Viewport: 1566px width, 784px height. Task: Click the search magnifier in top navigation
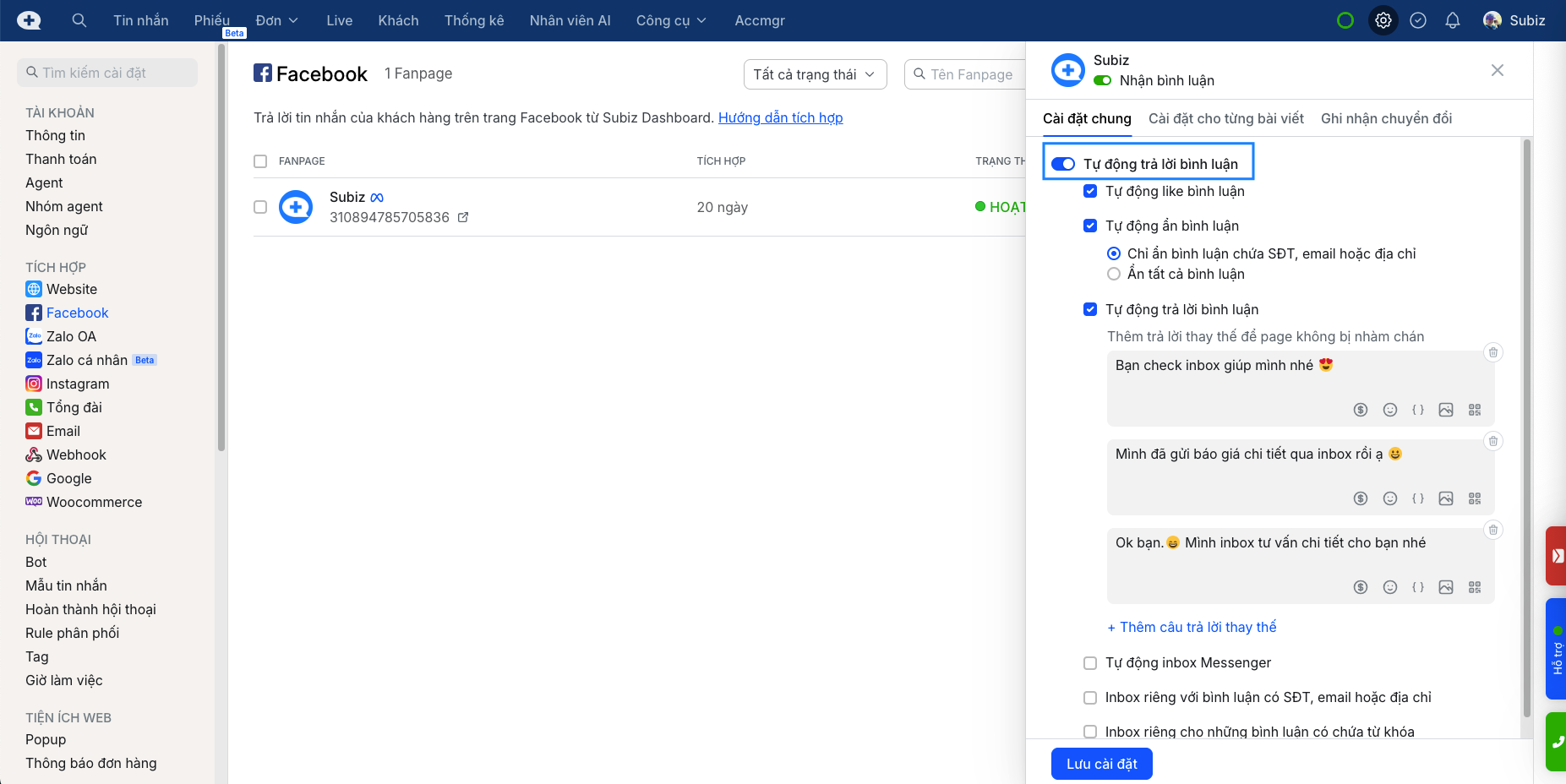click(79, 20)
